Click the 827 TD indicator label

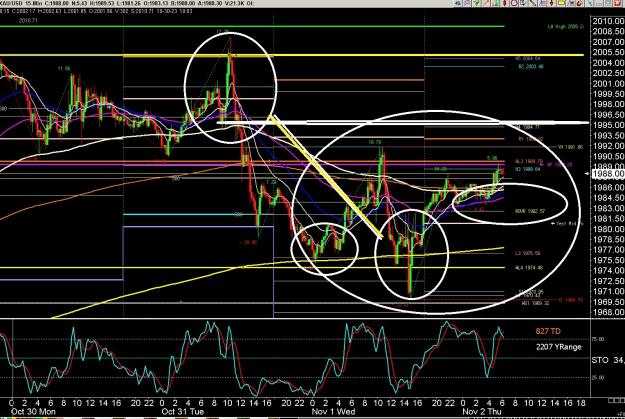coord(548,331)
